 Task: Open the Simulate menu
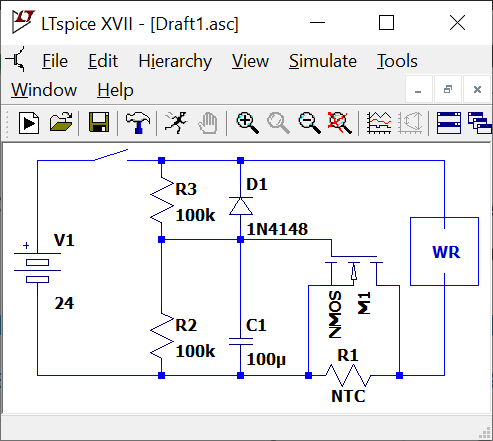(323, 61)
